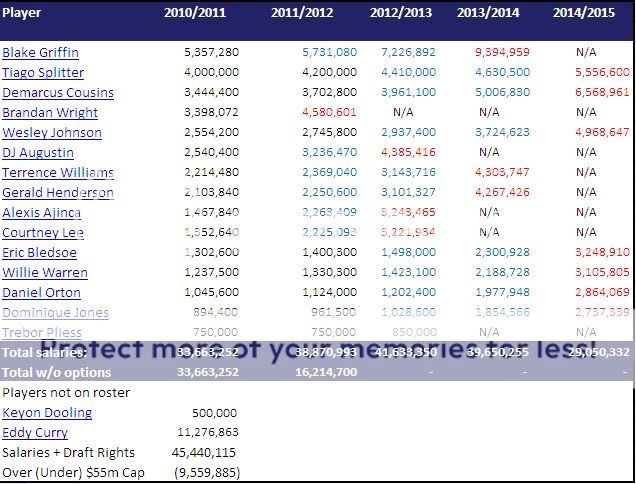Click Brandan Wright's 4,580,601 value
This screenshot has height=484, width=636.
(x=329, y=112)
